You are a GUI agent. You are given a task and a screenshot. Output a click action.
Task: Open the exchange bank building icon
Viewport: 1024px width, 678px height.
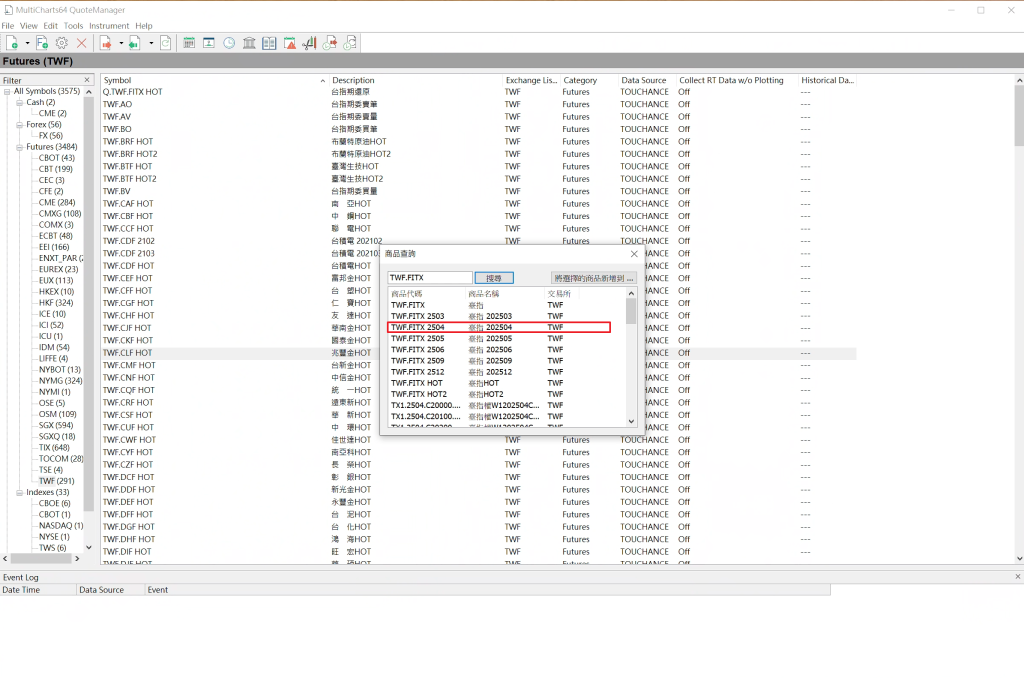pyautogui.click(x=249, y=43)
